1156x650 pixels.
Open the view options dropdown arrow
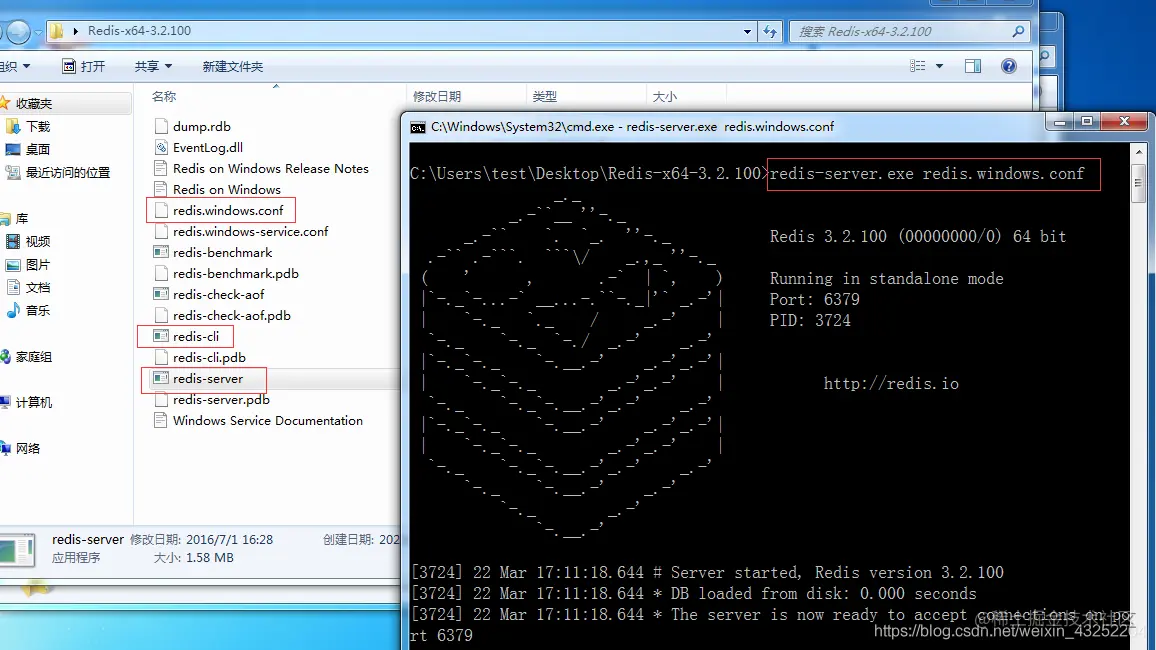click(x=939, y=66)
